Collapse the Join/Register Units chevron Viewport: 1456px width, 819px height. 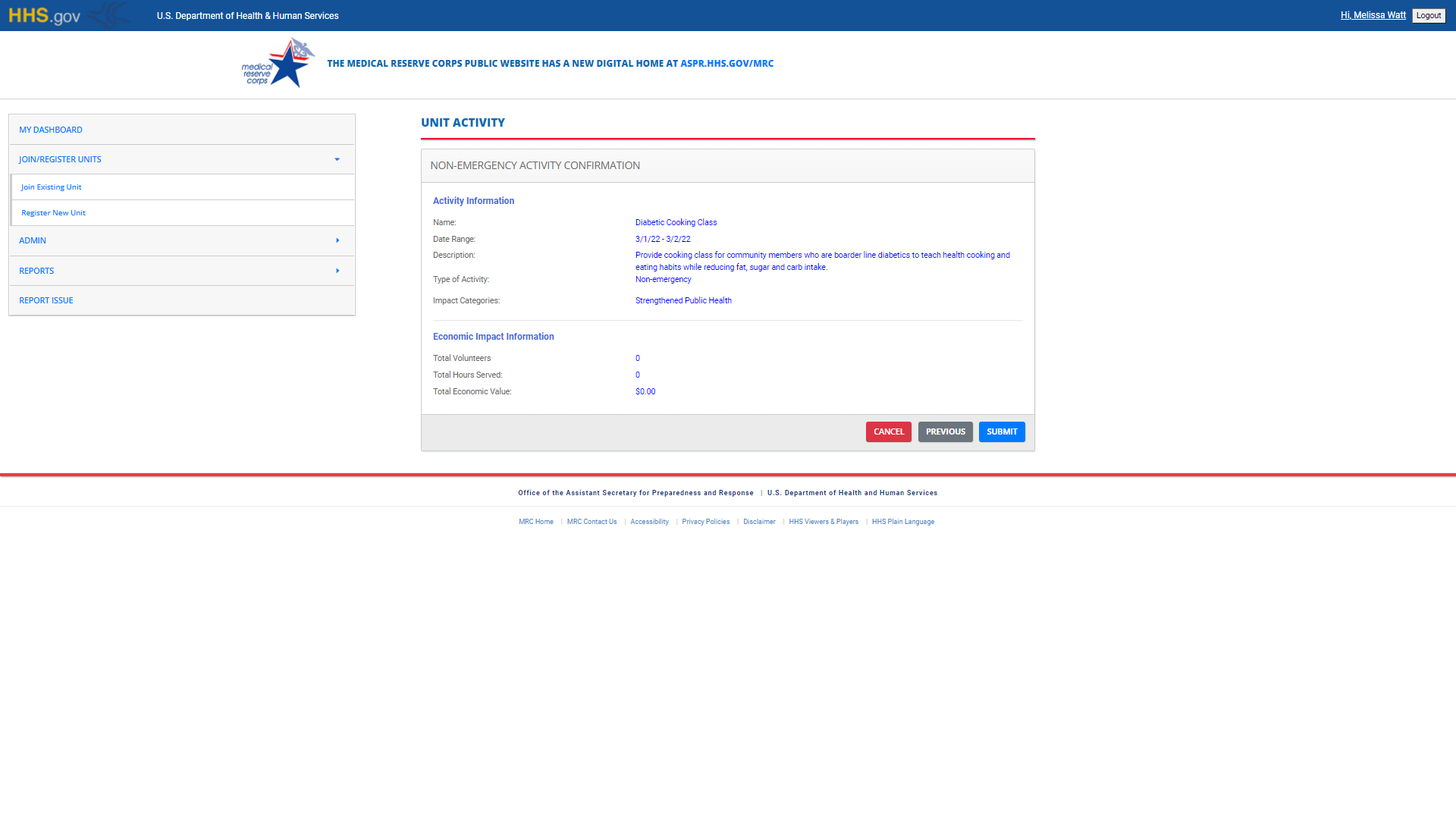337,159
